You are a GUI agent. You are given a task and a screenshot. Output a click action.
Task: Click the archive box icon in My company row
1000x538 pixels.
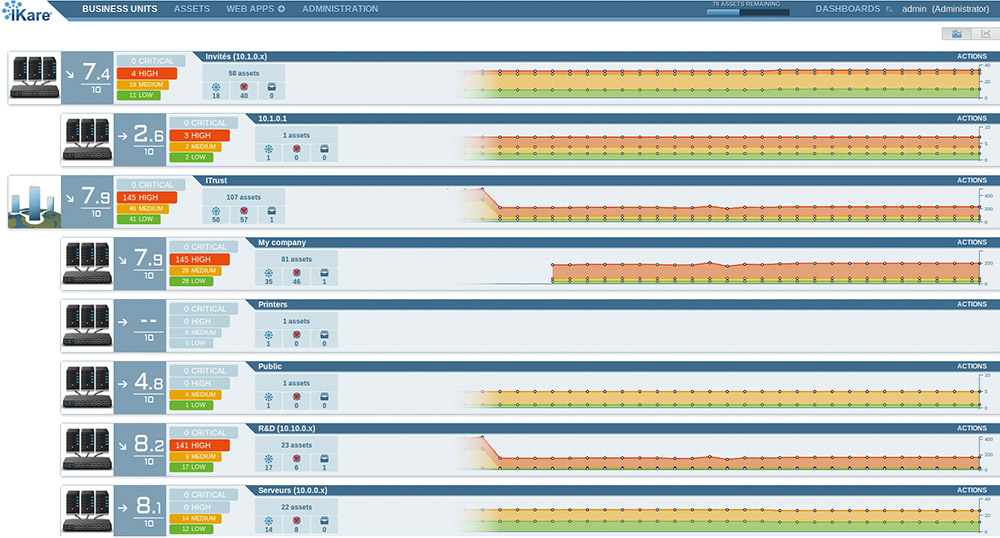[324, 273]
